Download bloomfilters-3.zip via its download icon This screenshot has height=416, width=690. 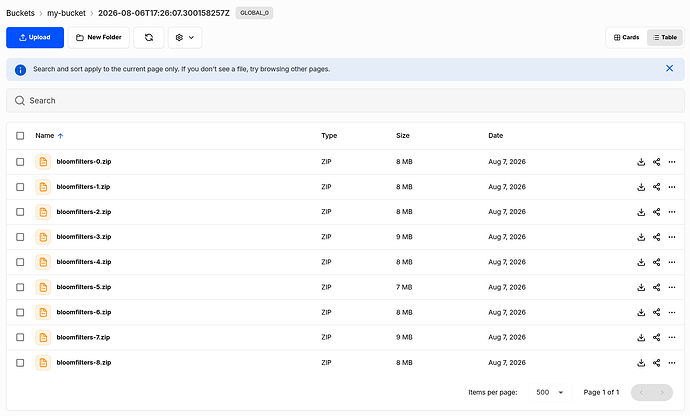coord(641,237)
